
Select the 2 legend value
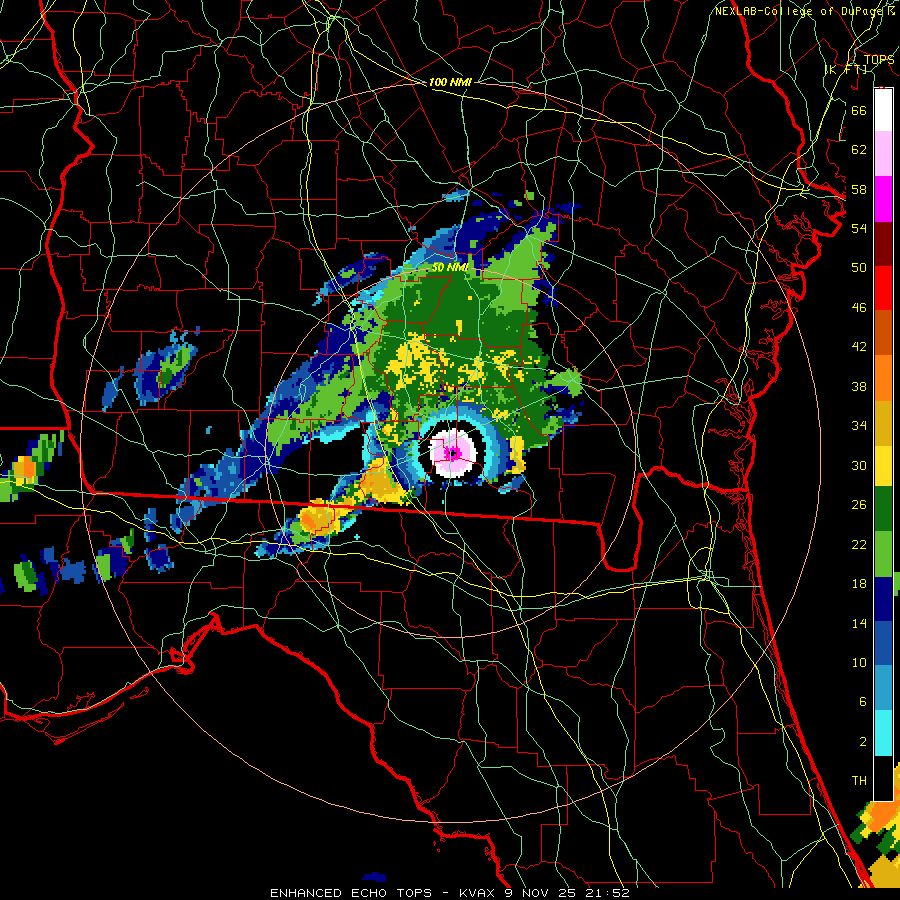point(862,742)
